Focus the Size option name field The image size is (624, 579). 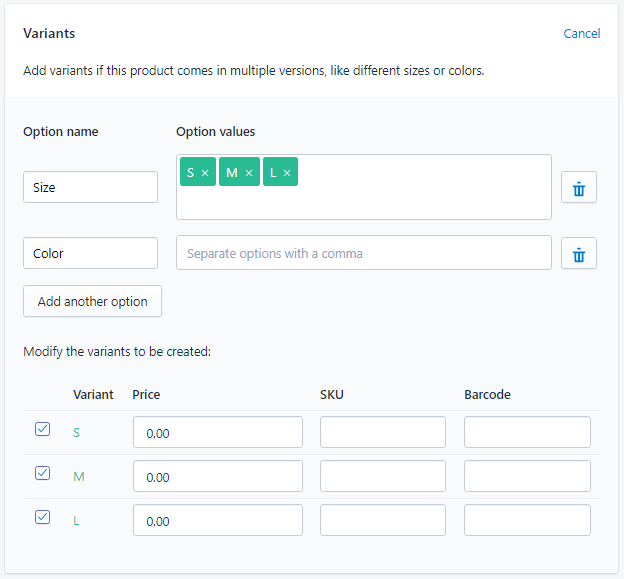pos(90,187)
